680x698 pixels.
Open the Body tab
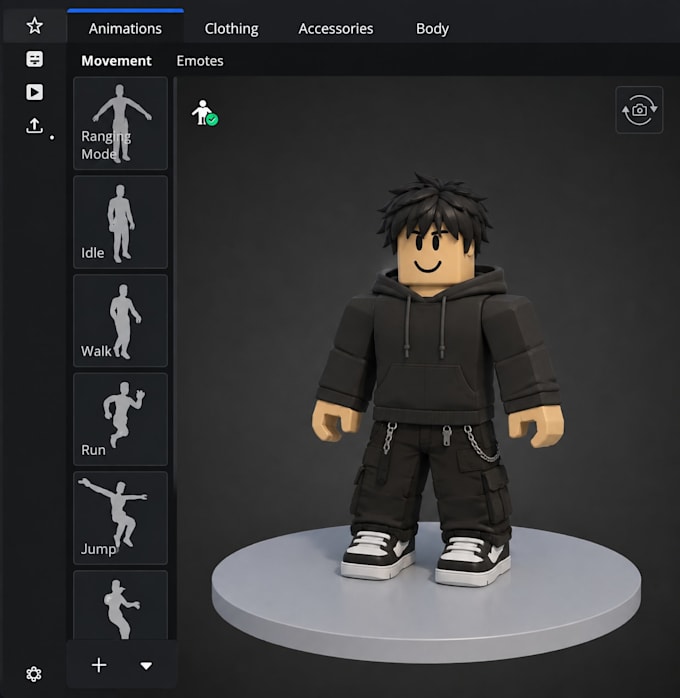[x=432, y=28]
